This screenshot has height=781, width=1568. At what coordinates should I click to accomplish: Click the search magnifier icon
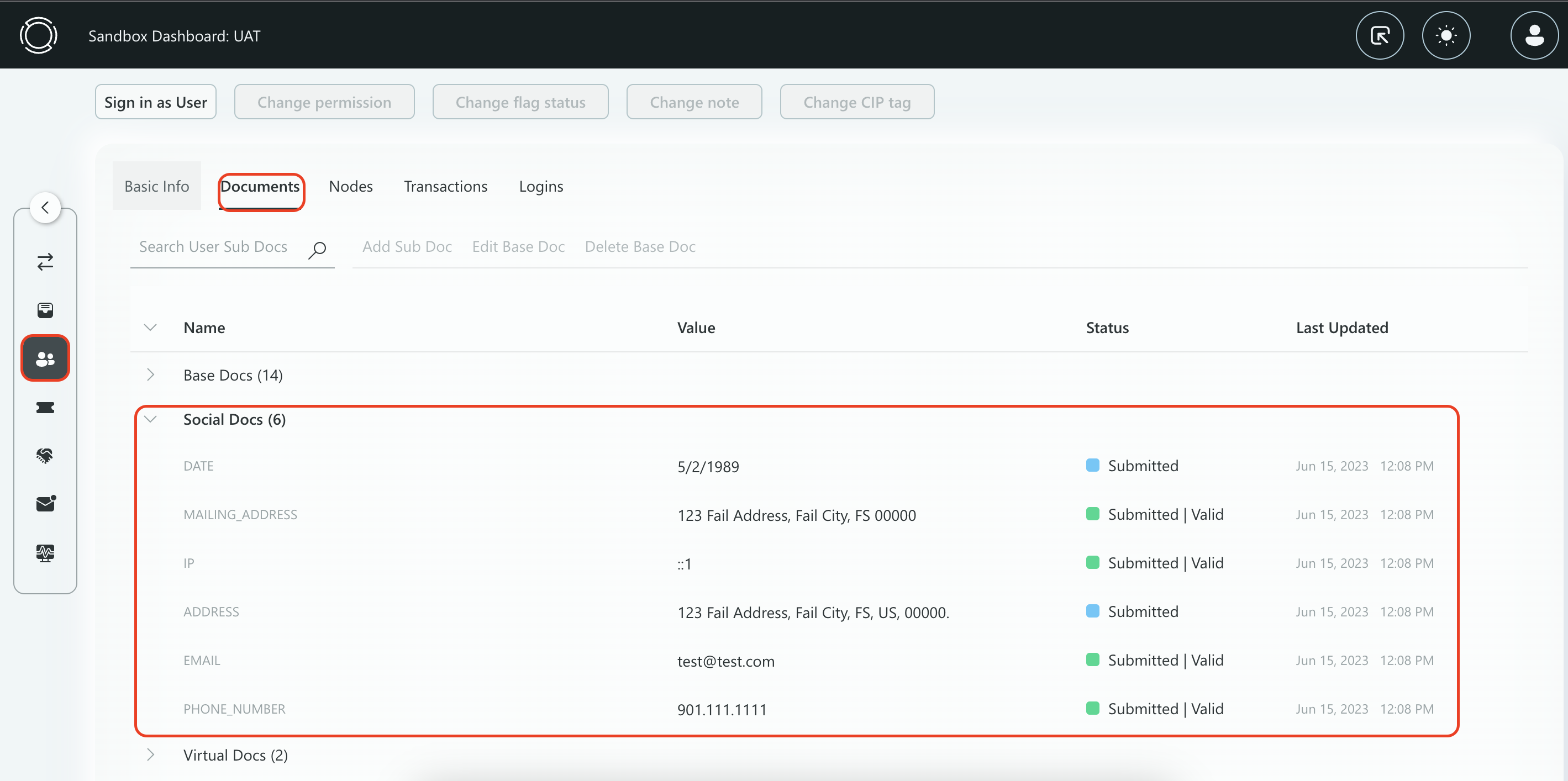[317, 249]
